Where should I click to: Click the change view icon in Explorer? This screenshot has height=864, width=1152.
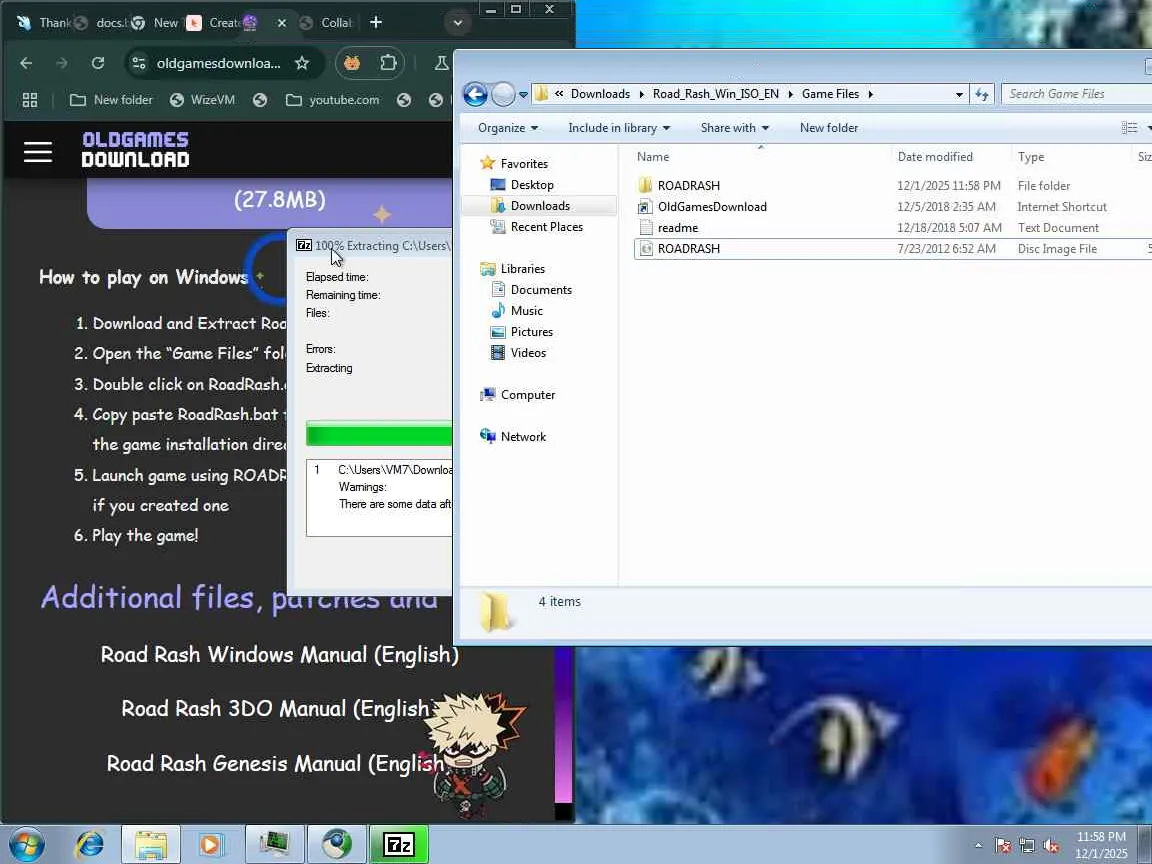coord(1129,128)
